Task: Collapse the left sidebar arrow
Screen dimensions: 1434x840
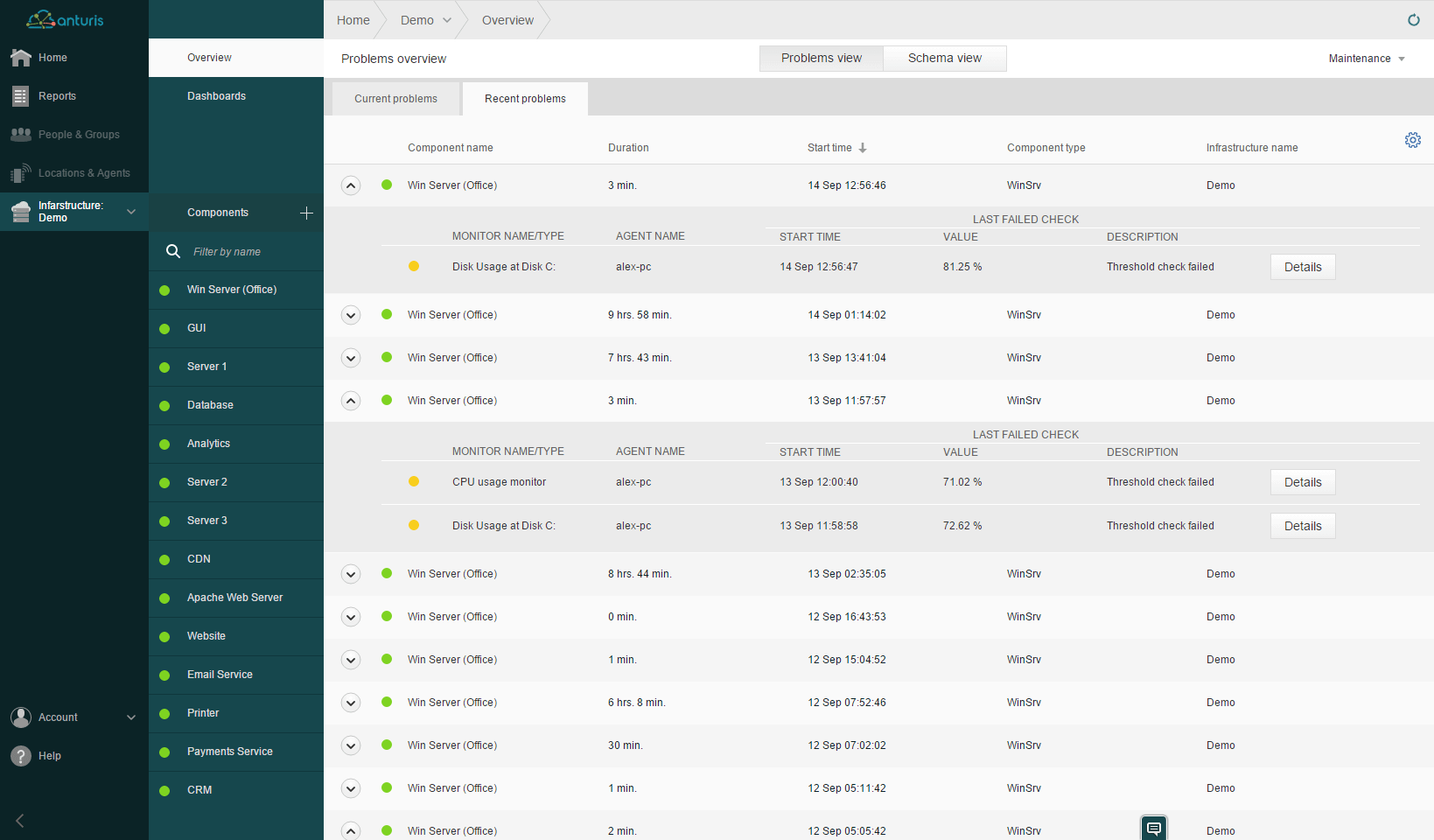Action: [x=19, y=821]
